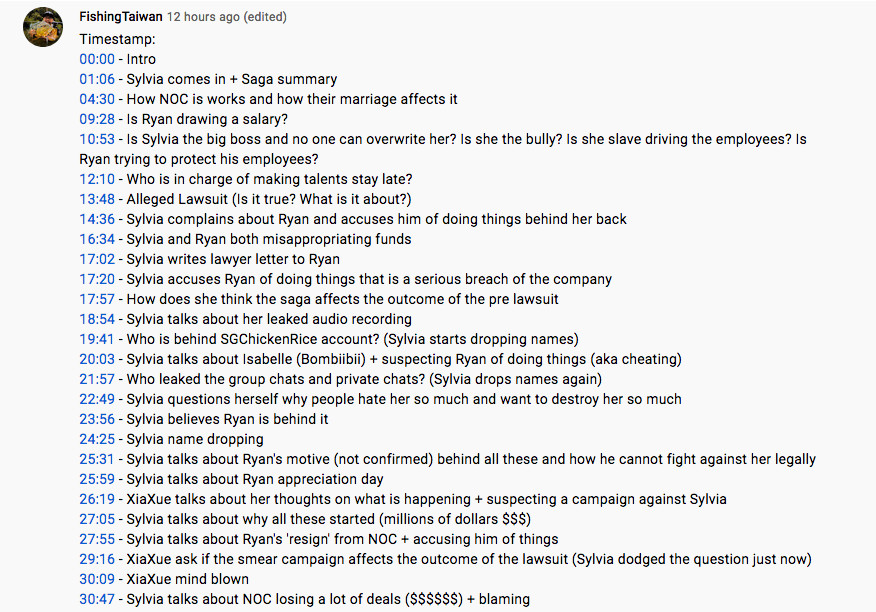Open timestamp 13:48 Alleged Lawsuit
The width and height of the screenshot is (876, 612).
pos(97,200)
